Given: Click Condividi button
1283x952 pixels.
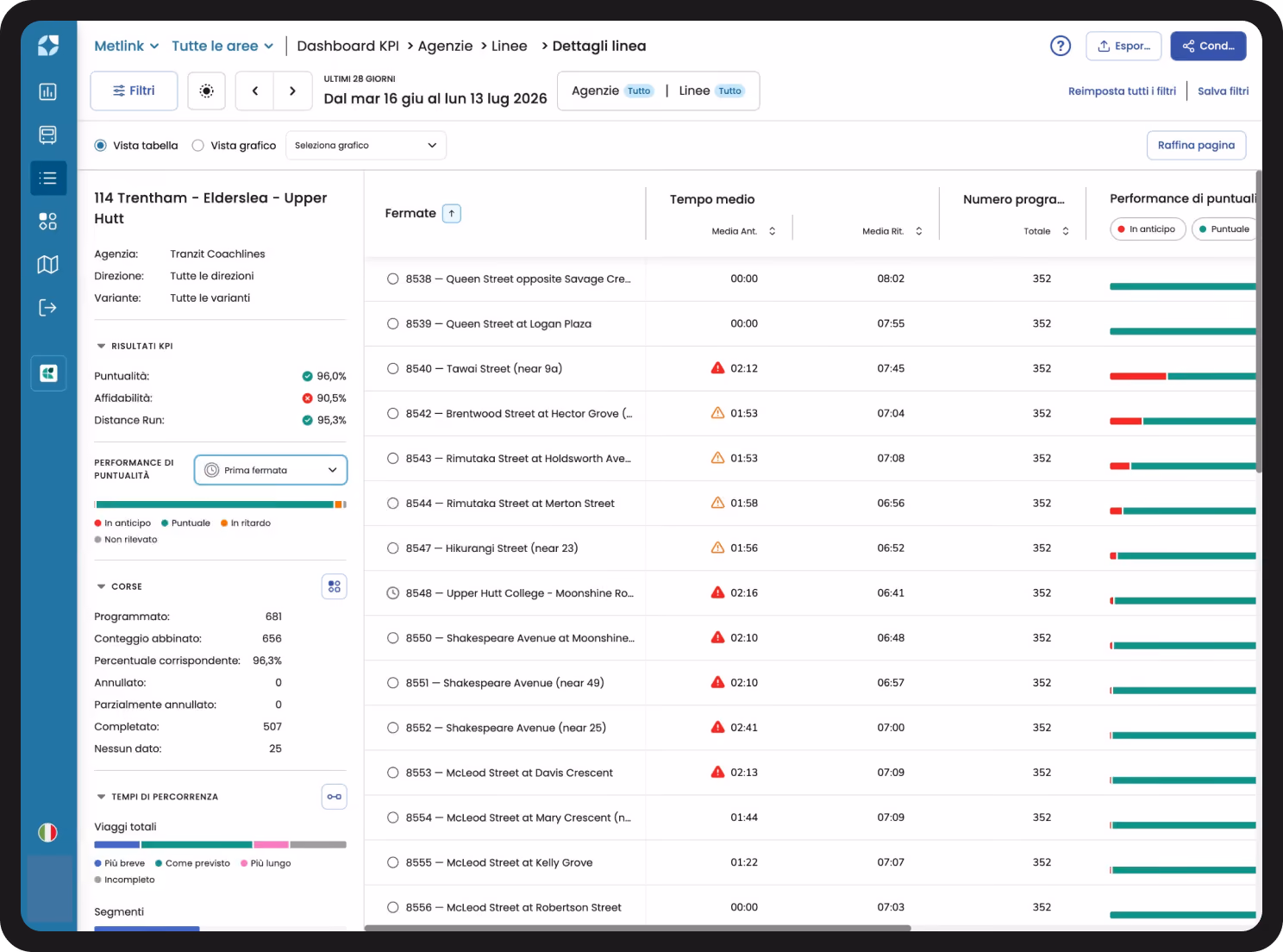Looking at the screenshot, I should [1208, 46].
